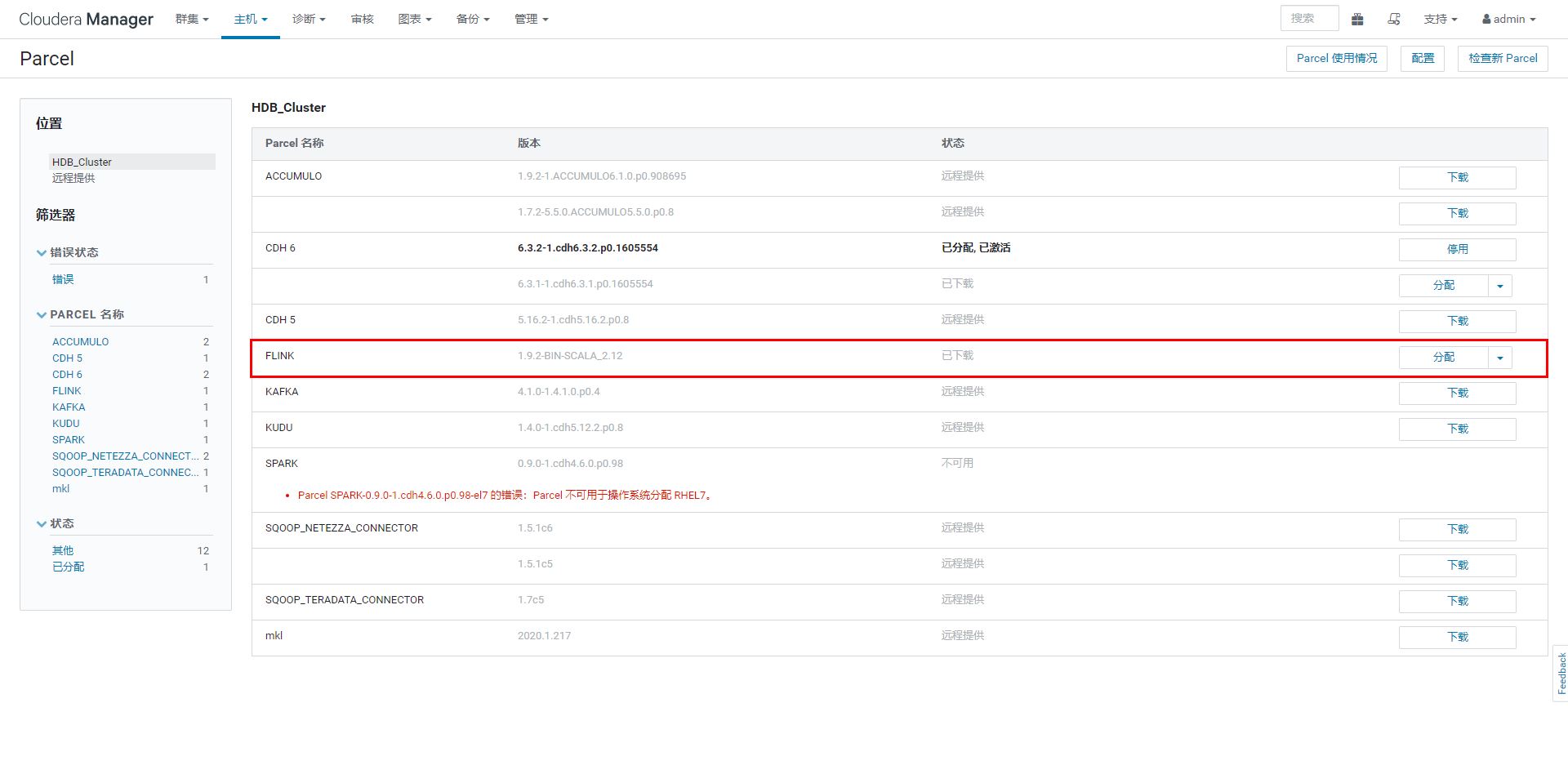Collapse the PARCEL 名称 filter section
Image resolution: width=1568 pixels, height=765 pixels.
[x=41, y=314]
